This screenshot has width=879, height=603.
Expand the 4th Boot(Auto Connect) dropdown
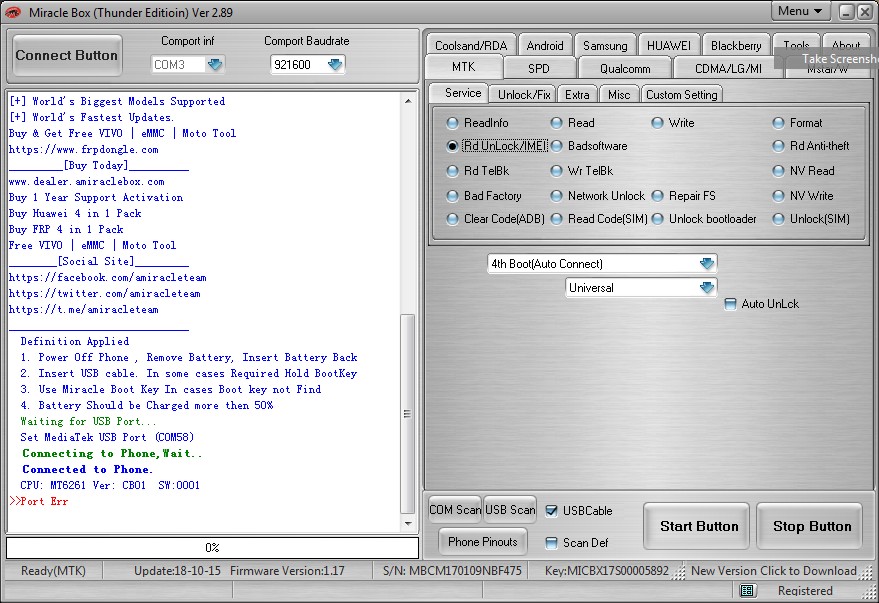tap(707, 263)
